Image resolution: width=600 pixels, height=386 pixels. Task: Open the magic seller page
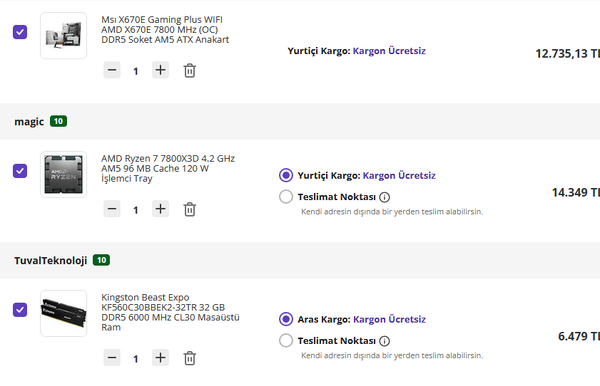[x=29, y=122]
